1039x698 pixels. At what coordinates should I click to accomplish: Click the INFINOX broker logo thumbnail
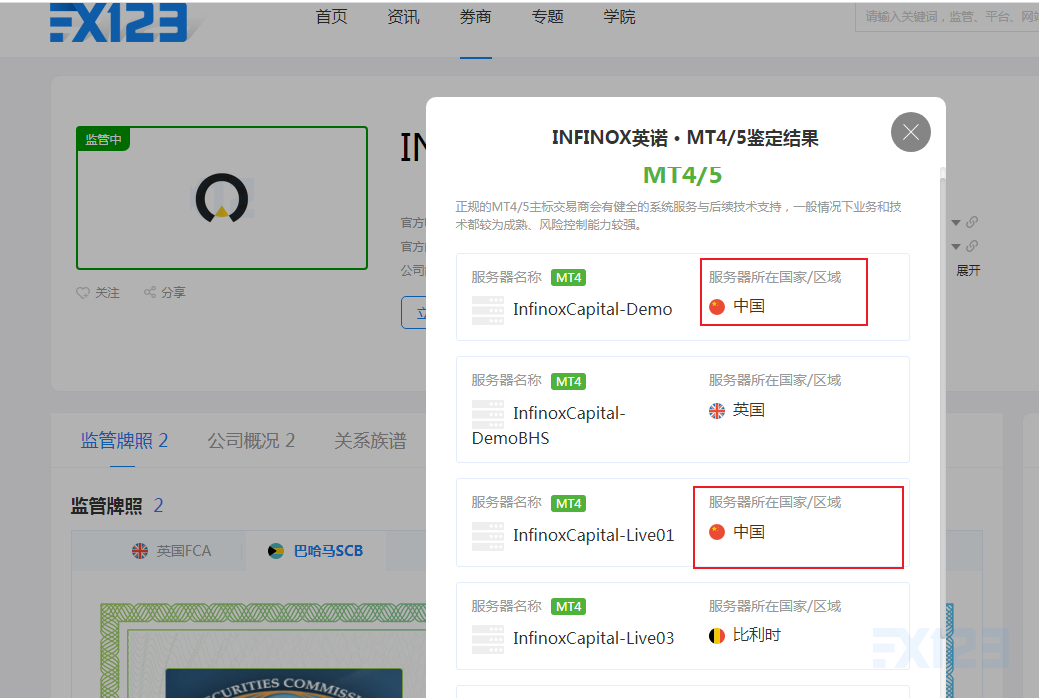pyautogui.click(x=222, y=198)
